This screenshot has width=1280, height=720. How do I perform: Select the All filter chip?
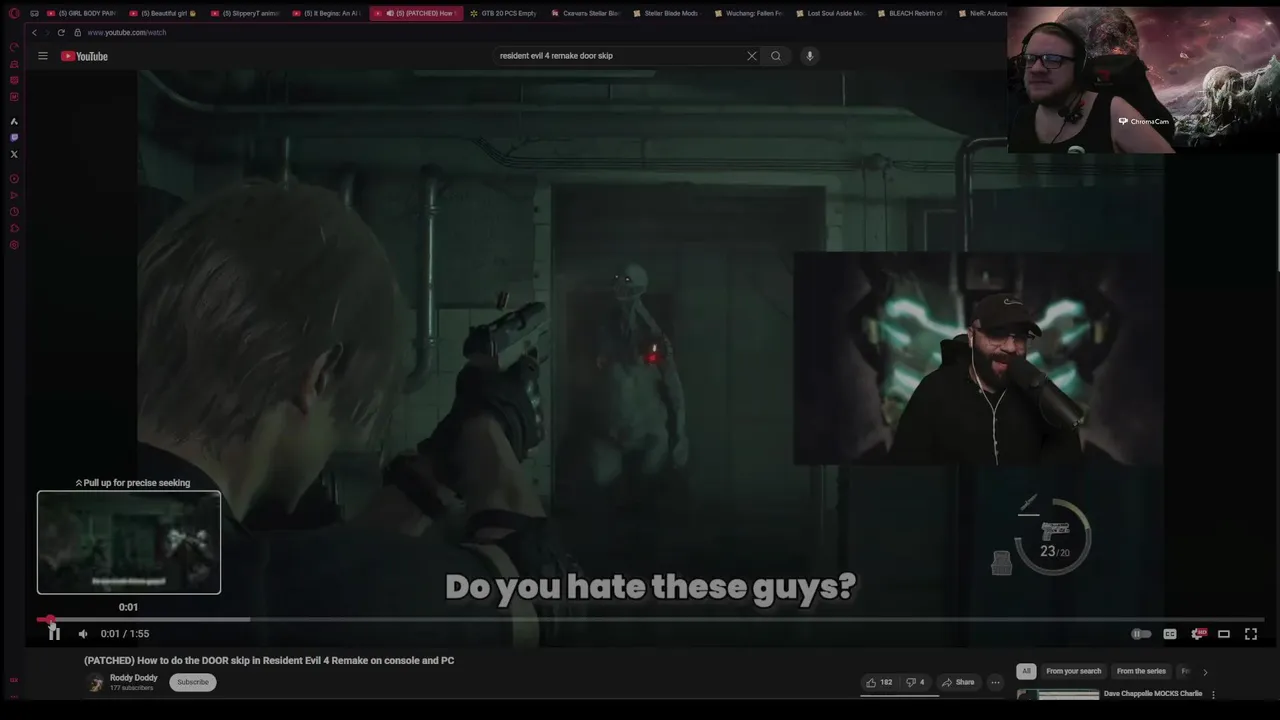pos(1026,671)
